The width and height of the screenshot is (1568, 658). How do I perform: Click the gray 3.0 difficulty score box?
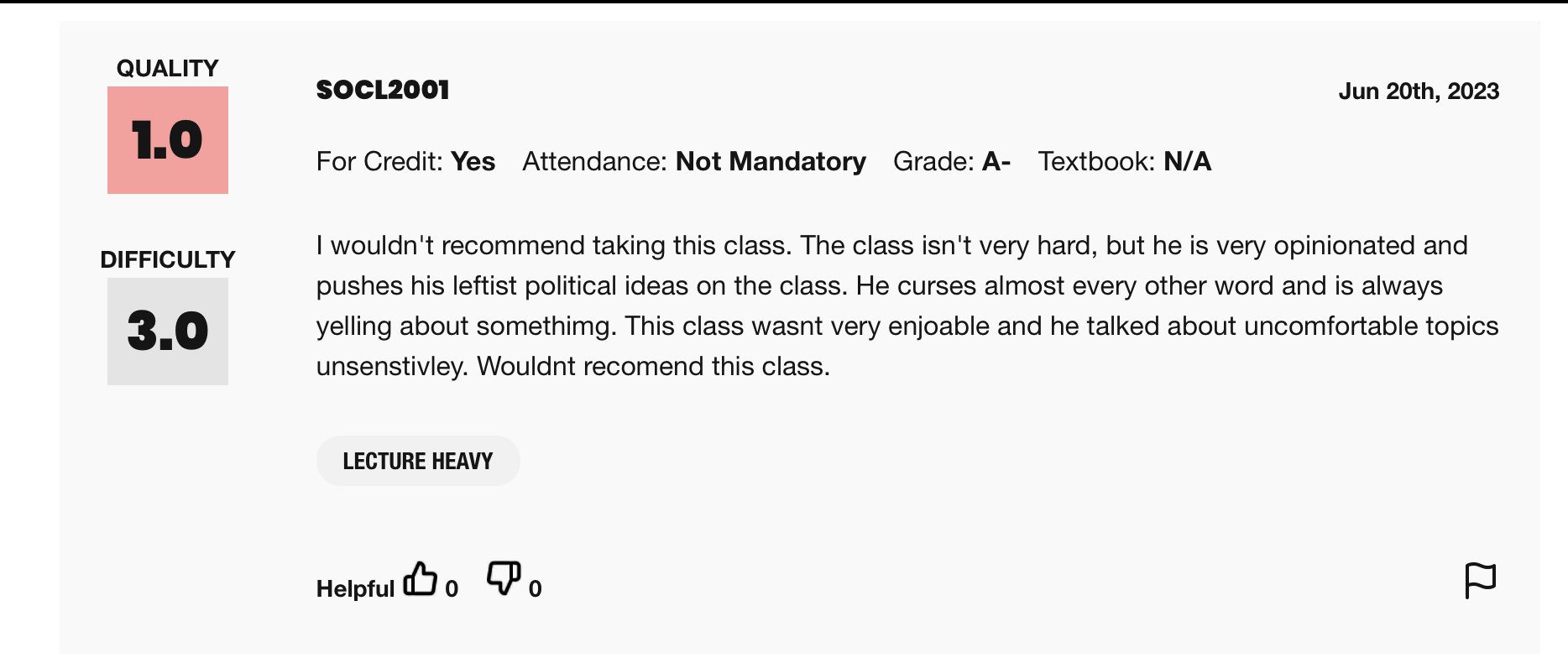[x=168, y=332]
